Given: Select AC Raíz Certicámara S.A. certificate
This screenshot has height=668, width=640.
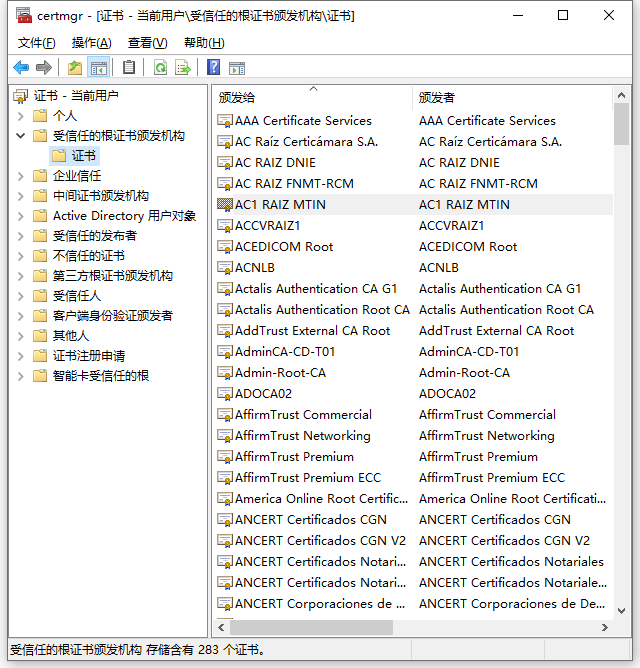Looking at the screenshot, I should [306, 141].
